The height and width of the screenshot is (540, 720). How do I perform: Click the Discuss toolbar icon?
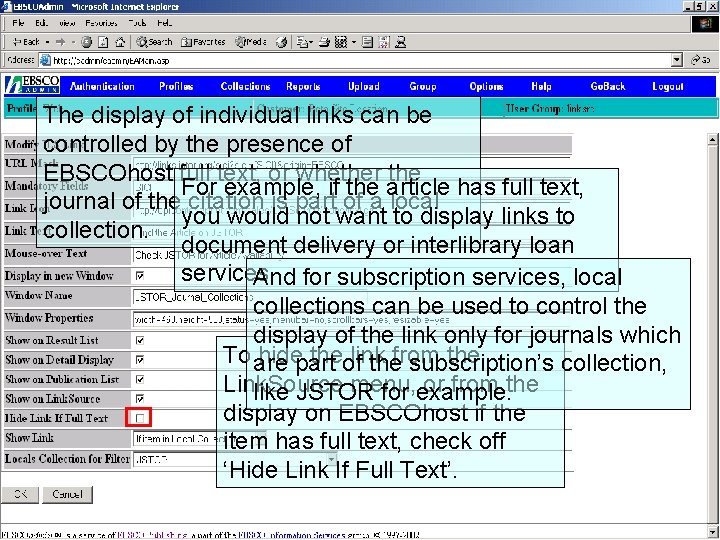pyautogui.click(x=367, y=42)
